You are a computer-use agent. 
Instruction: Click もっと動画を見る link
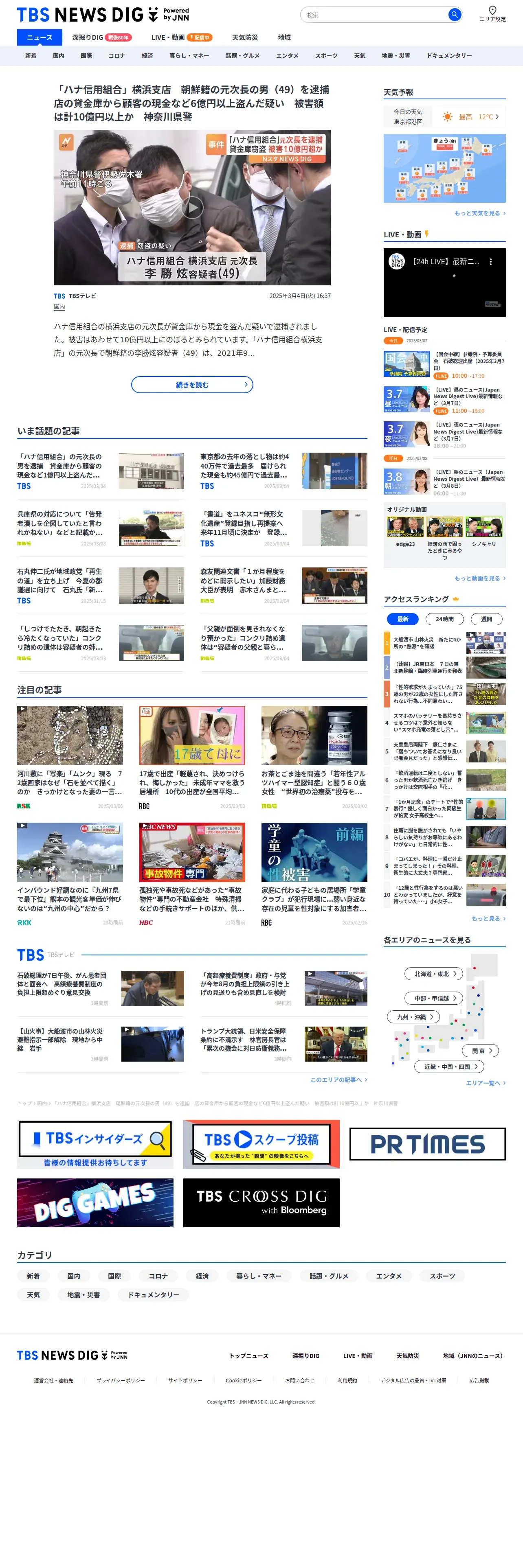pos(480,578)
